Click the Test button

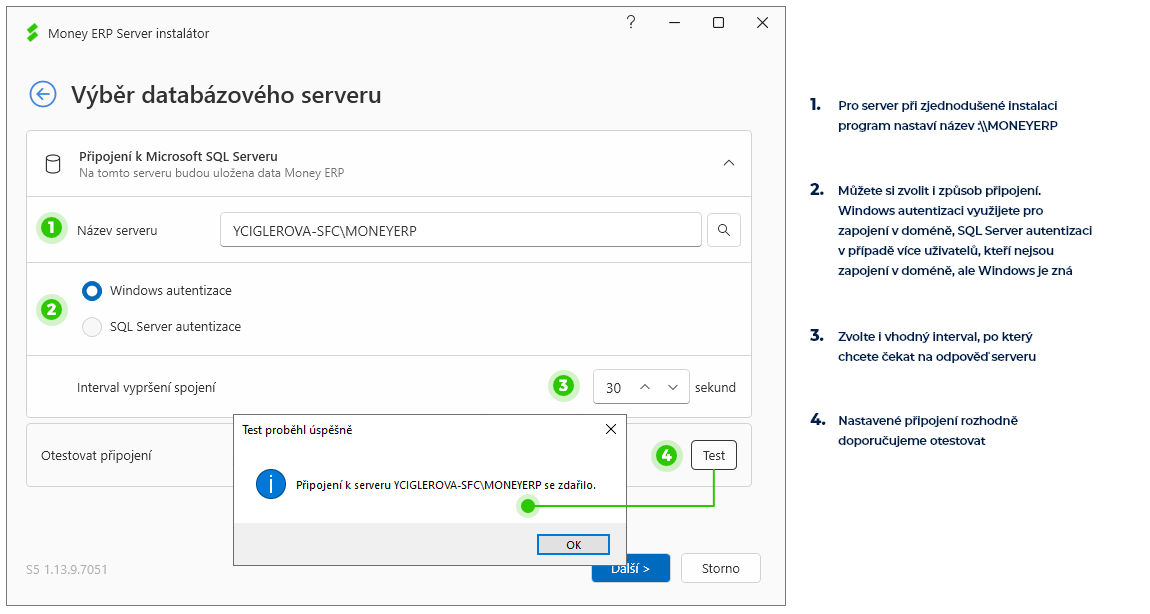click(x=714, y=456)
